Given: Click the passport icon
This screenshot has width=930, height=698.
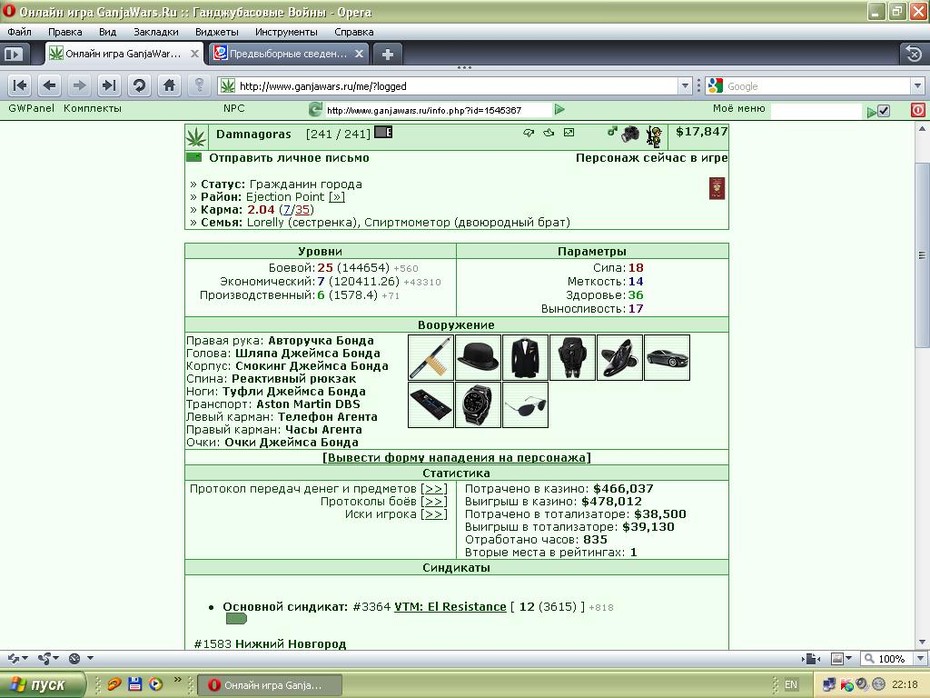Looking at the screenshot, I should click(717, 189).
